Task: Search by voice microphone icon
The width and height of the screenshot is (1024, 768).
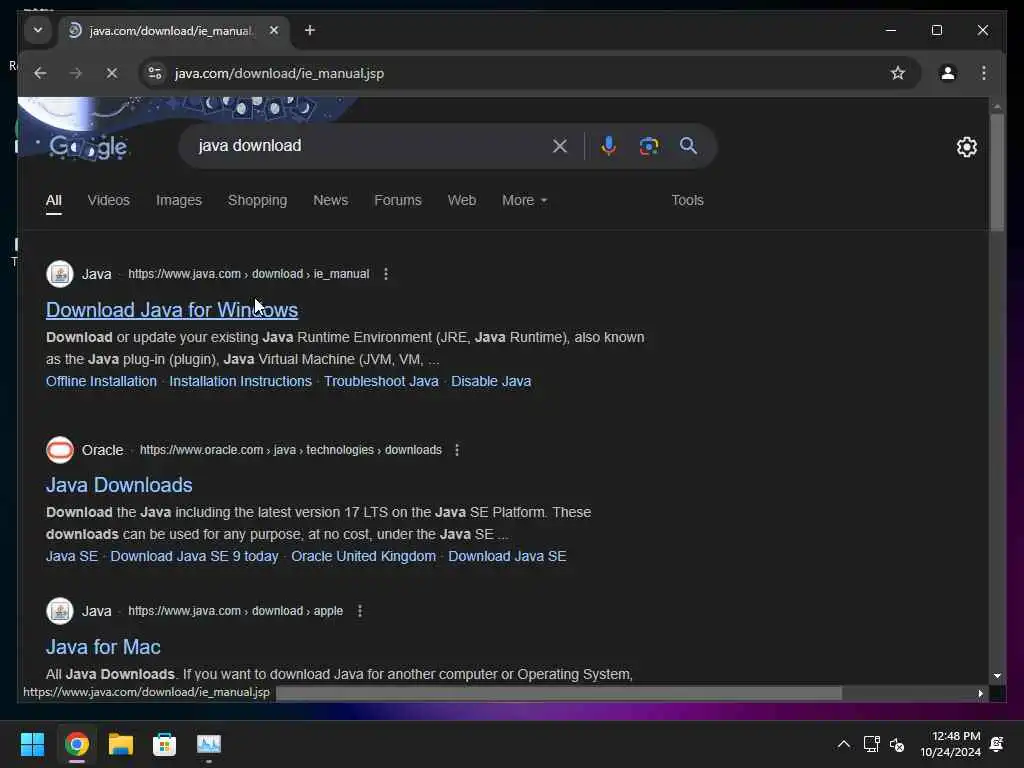Action: pyautogui.click(x=608, y=146)
